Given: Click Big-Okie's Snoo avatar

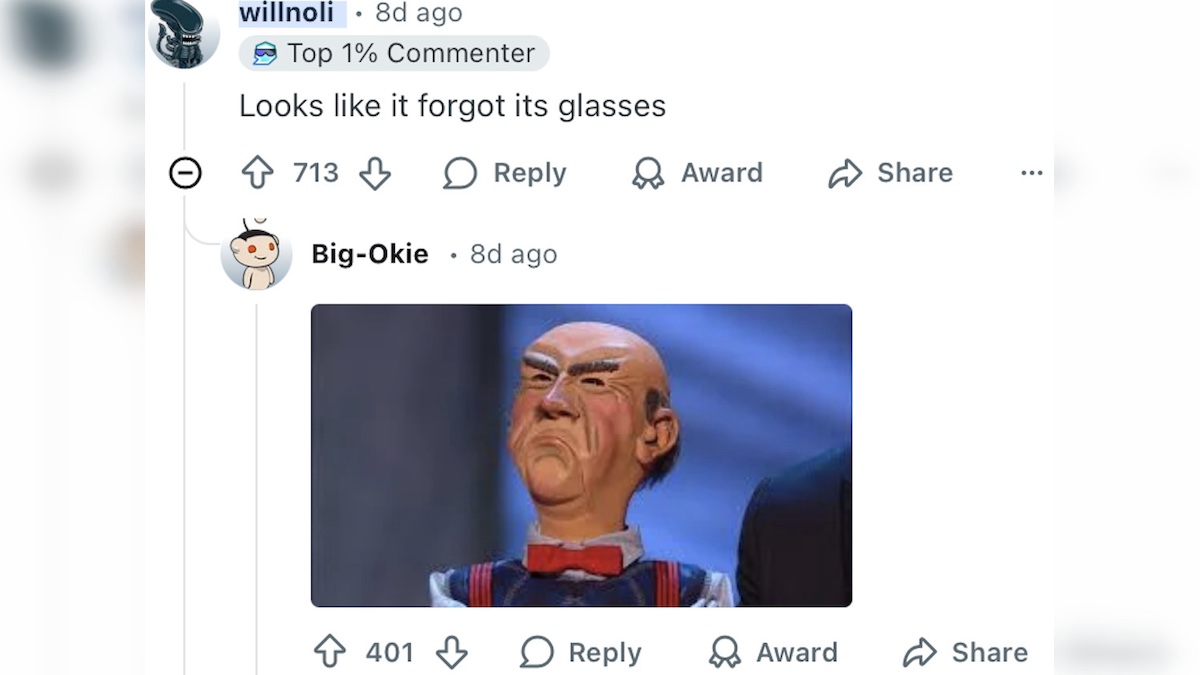Looking at the screenshot, I should pos(256,255).
